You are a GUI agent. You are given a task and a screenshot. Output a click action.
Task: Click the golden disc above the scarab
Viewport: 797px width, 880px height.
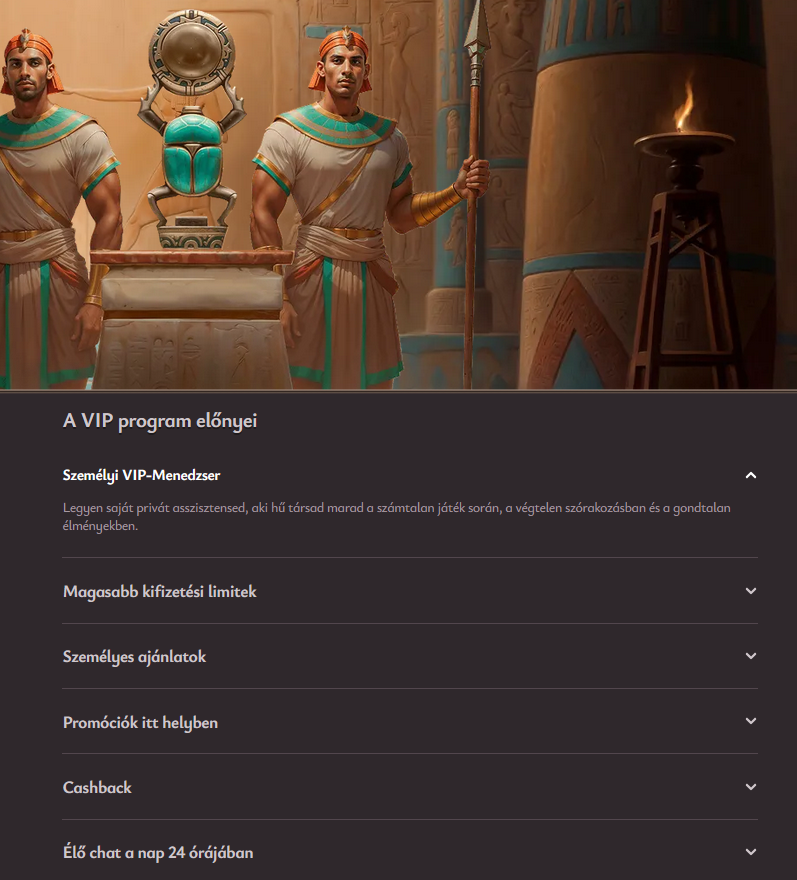(x=191, y=54)
